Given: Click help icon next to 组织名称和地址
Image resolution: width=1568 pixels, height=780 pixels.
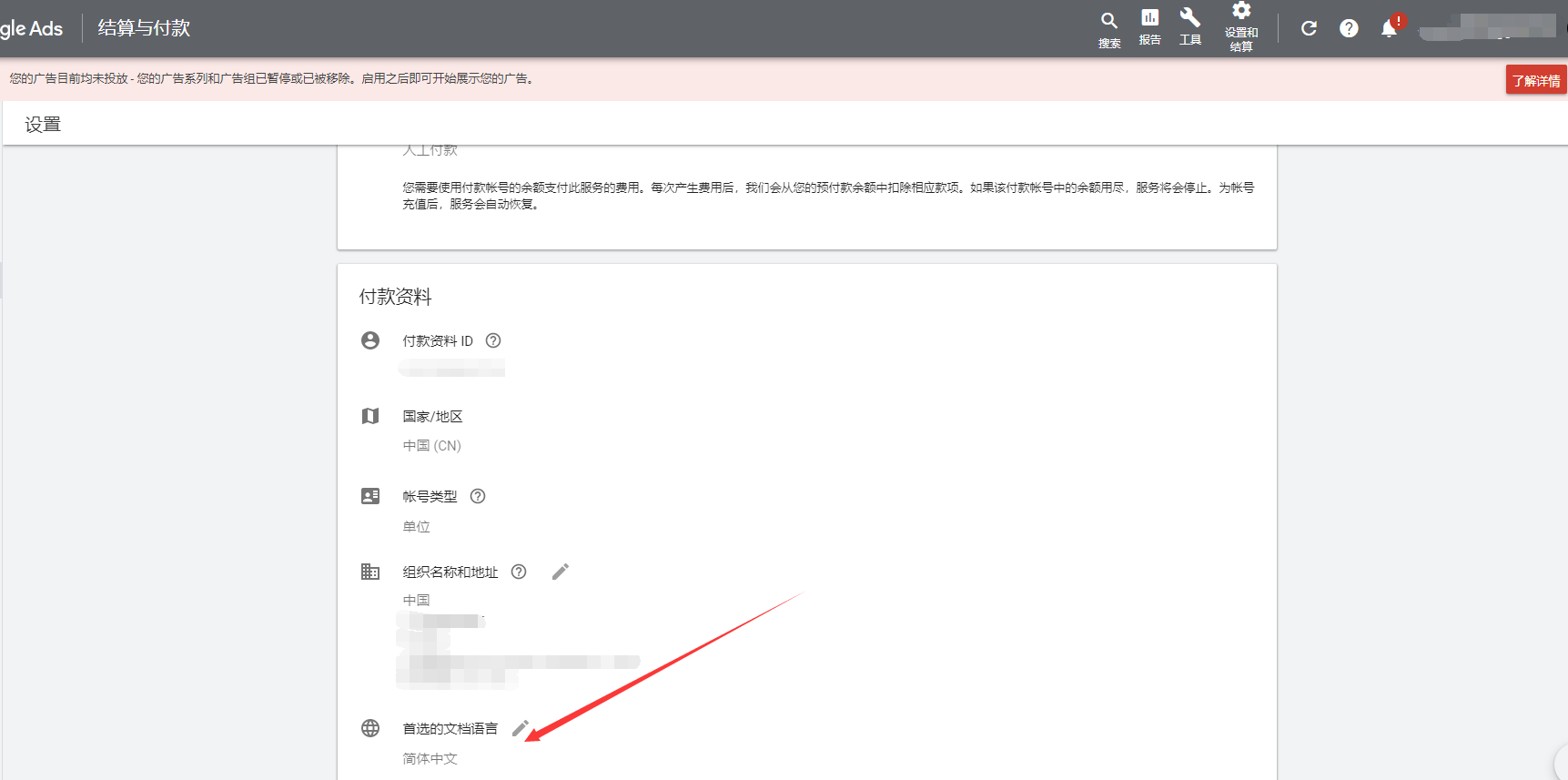Looking at the screenshot, I should (x=519, y=572).
